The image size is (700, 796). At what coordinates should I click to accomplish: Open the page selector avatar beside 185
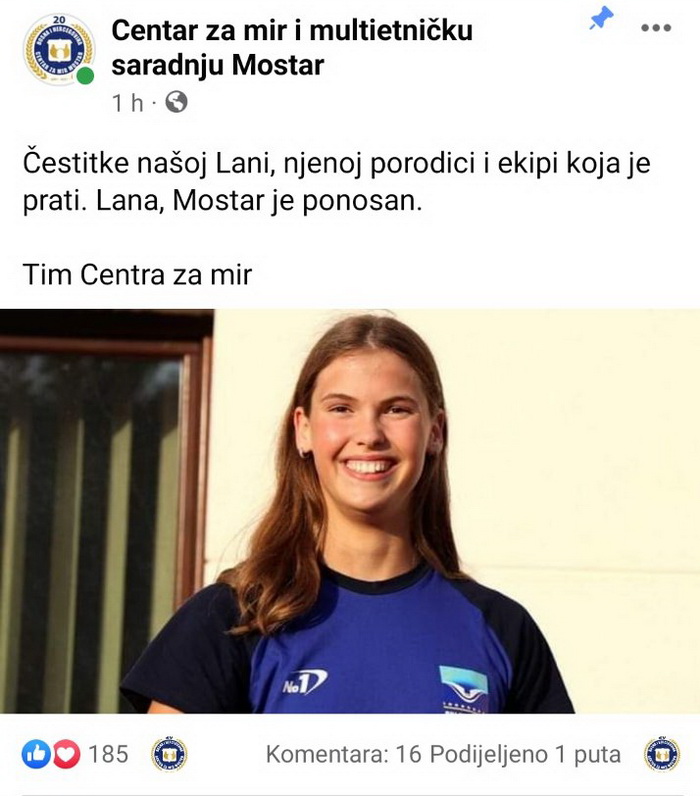pyautogui.click(x=170, y=754)
